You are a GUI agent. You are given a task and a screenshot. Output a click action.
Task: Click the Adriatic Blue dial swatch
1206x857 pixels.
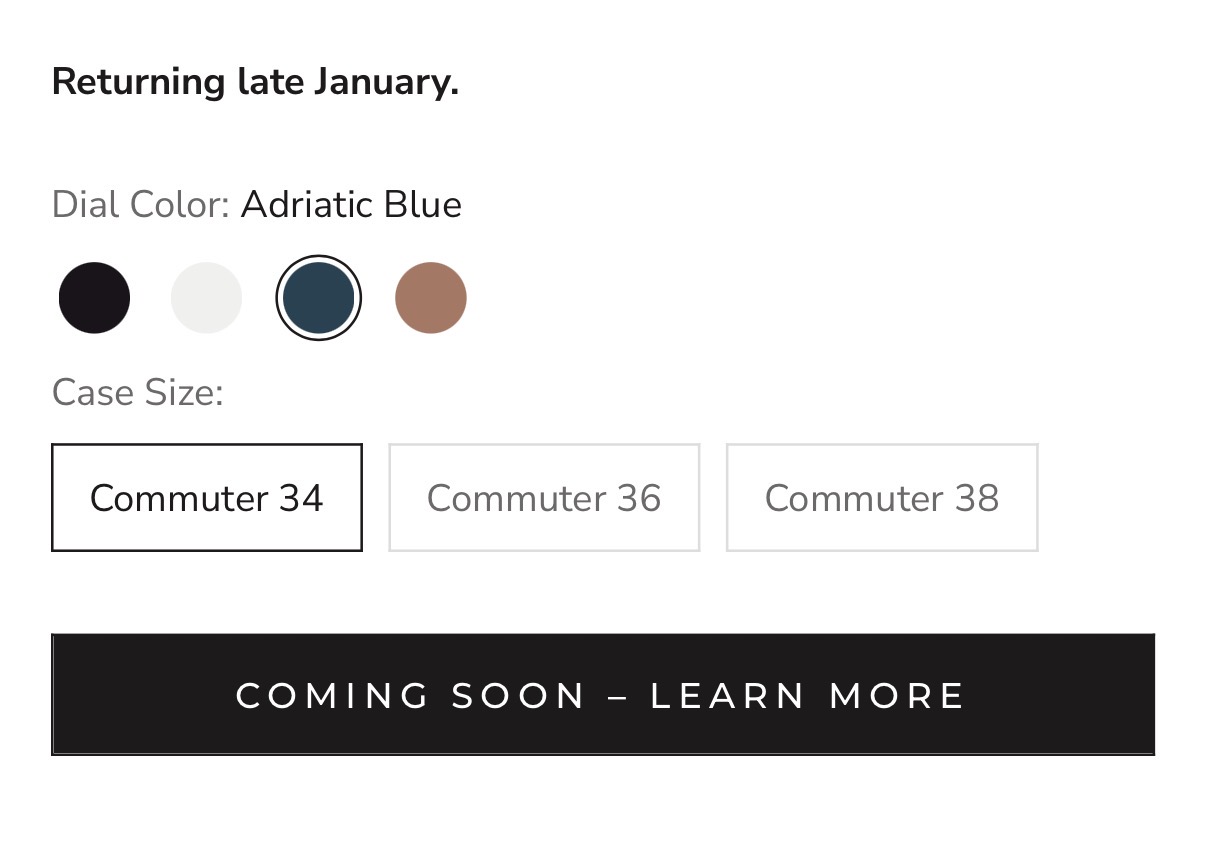(318, 297)
